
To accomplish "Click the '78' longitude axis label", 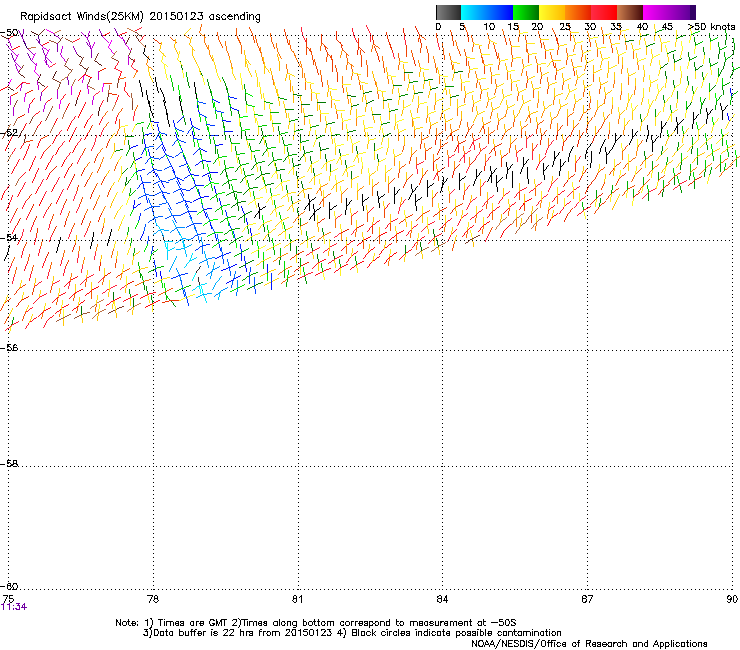I will (x=153, y=599).
